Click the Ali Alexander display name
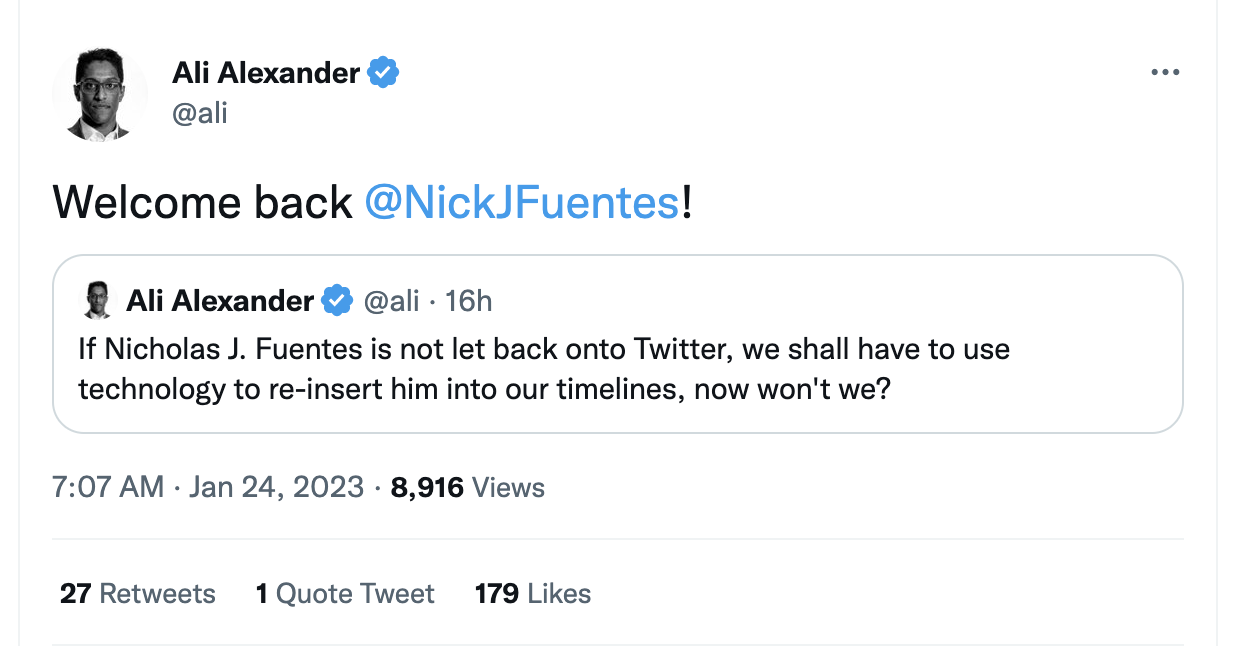1242x646 pixels. (265, 72)
